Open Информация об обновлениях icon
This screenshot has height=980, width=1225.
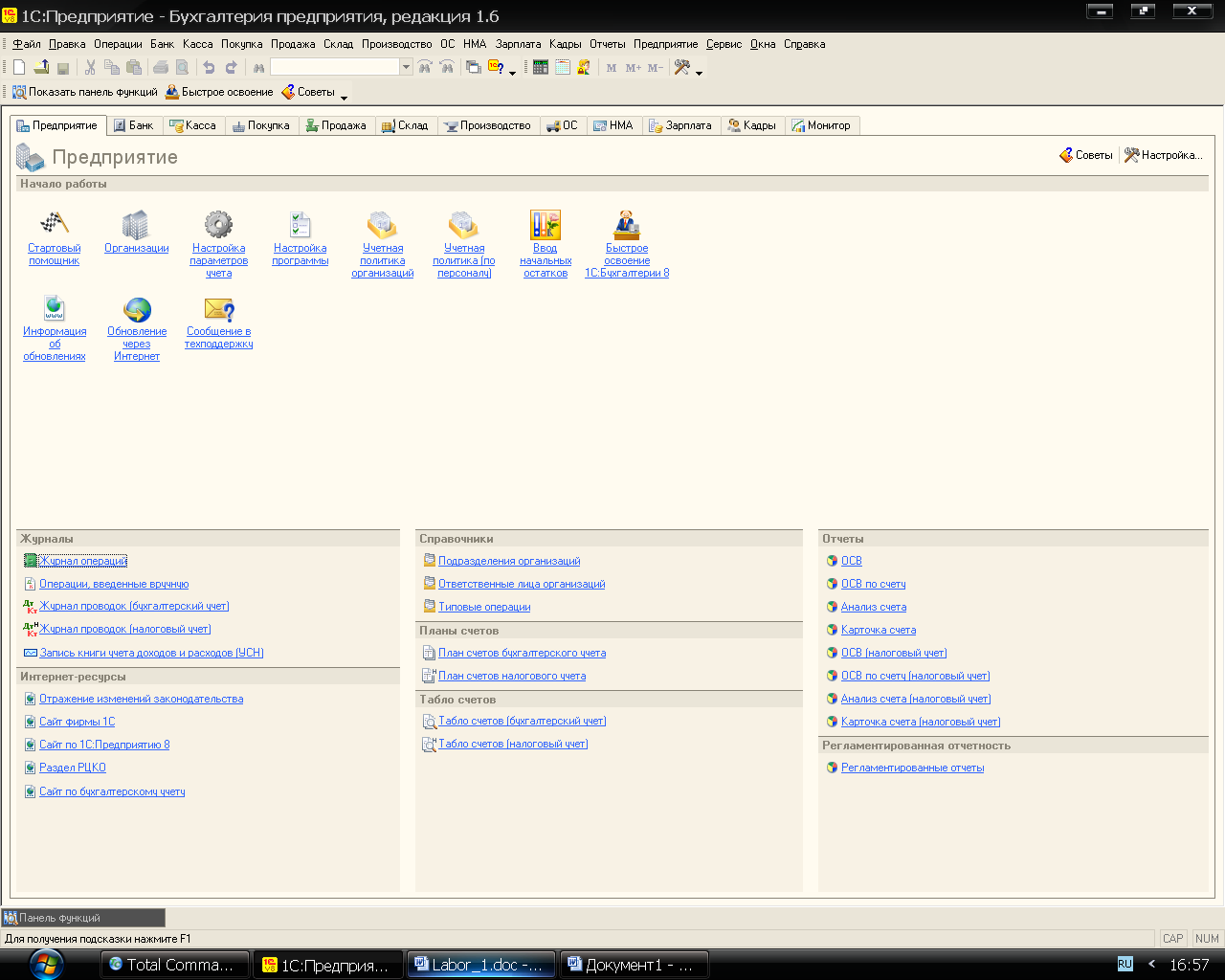(x=55, y=308)
